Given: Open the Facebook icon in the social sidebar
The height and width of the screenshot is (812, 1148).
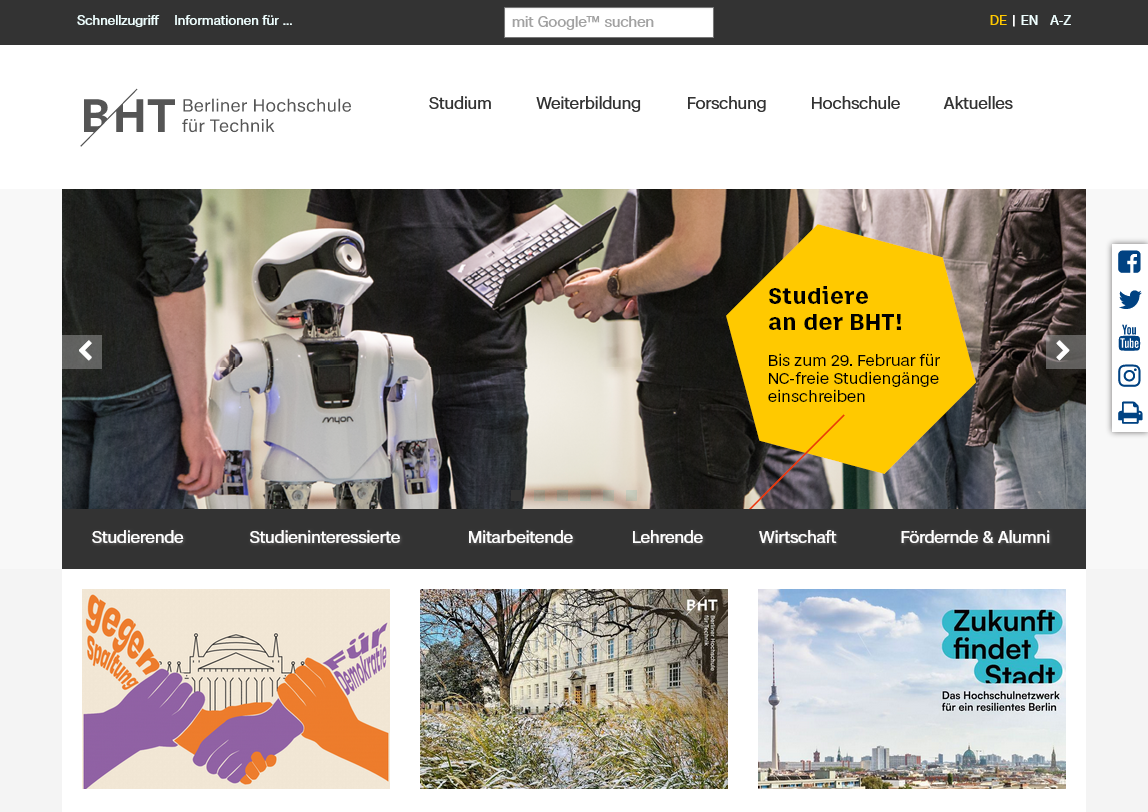Looking at the screenshot, I should 1129,261.
